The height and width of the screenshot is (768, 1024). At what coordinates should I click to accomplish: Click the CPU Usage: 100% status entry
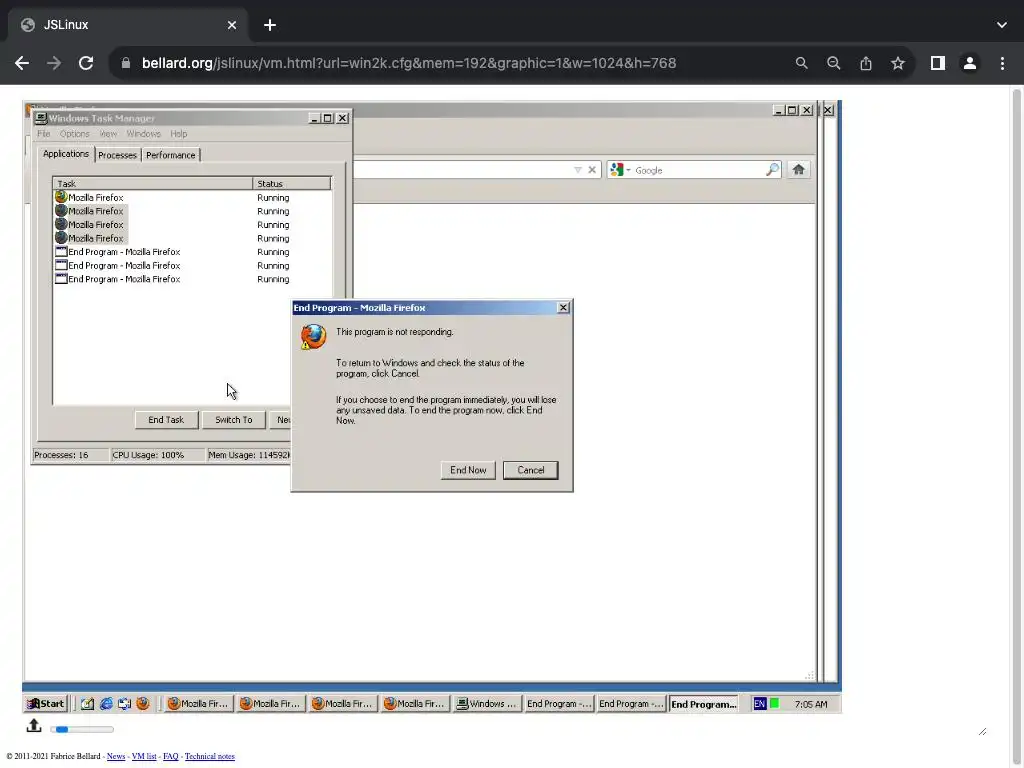click(x=157, y=455)
